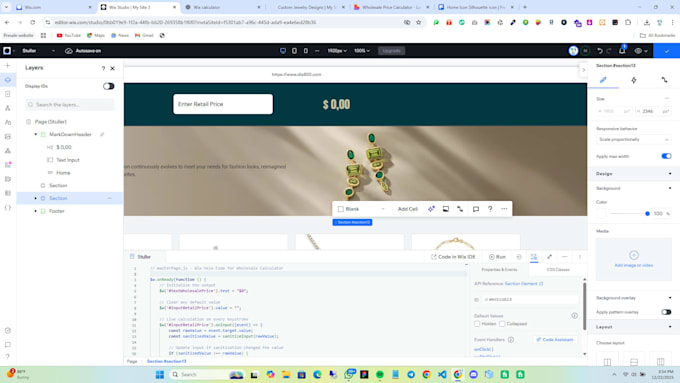This screenshot has width=680, height=383.
Task: Check the Collapsed default value checkbox
Action: (502, 324)
